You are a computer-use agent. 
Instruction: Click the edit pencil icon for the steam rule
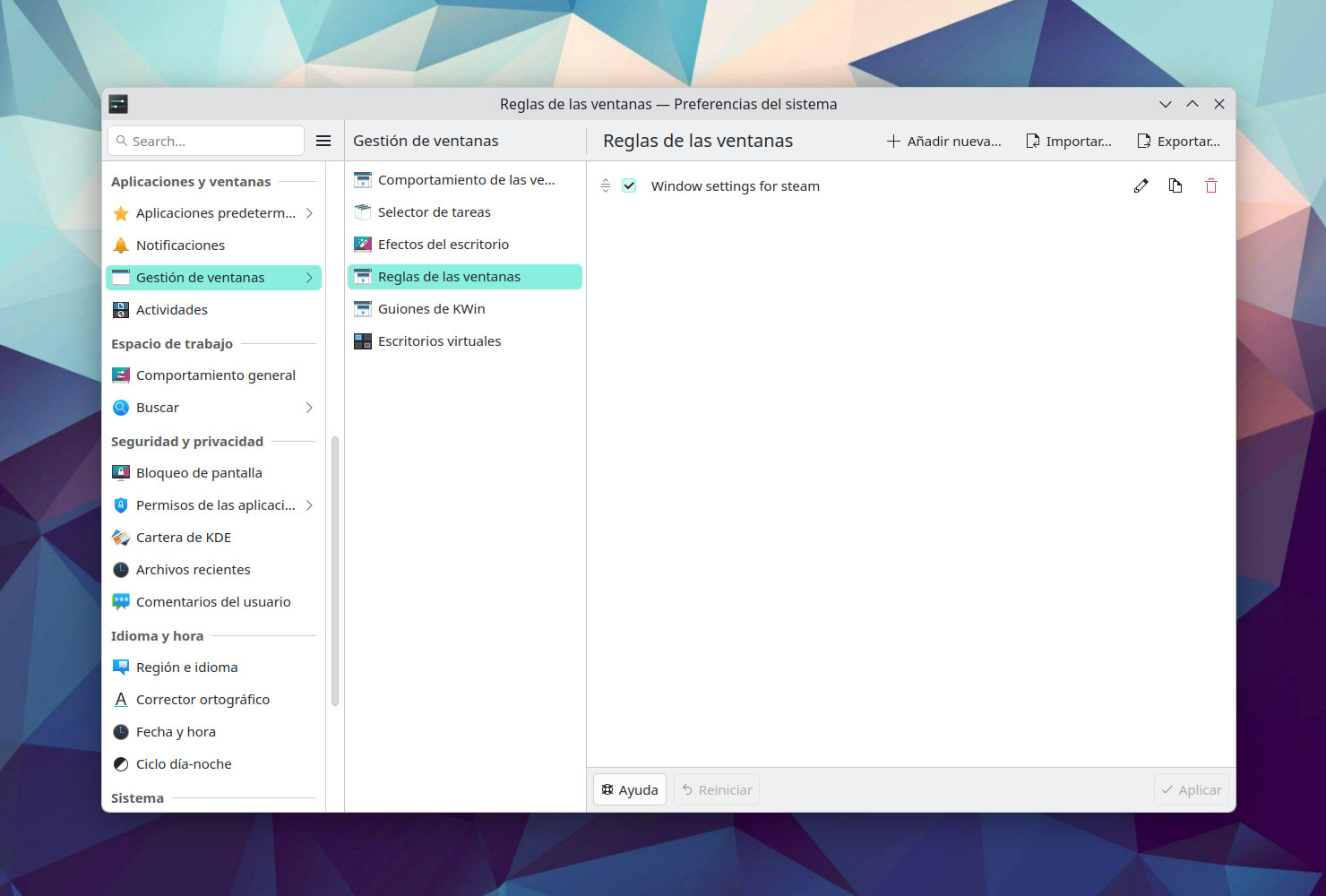1141,185
